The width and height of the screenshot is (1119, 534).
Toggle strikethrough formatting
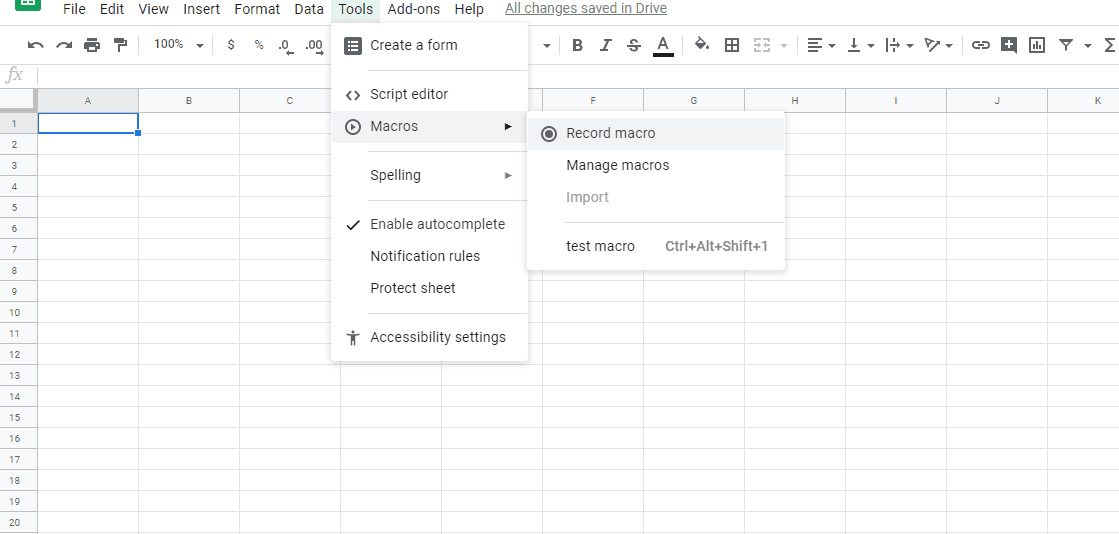[x=634, y=45]
